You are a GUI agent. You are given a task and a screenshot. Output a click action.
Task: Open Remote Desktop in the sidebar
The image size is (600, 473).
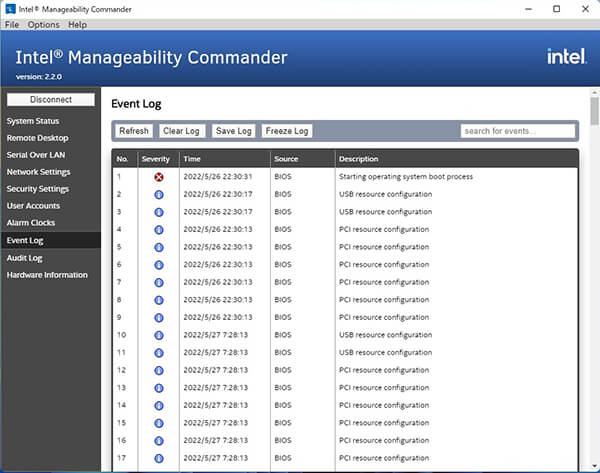[39, 137]
